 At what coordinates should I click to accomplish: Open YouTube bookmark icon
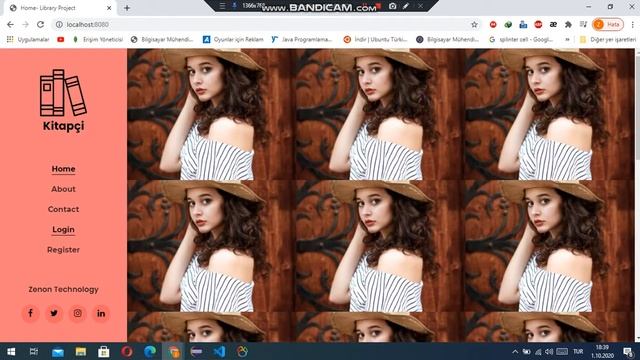pos(61,40)
